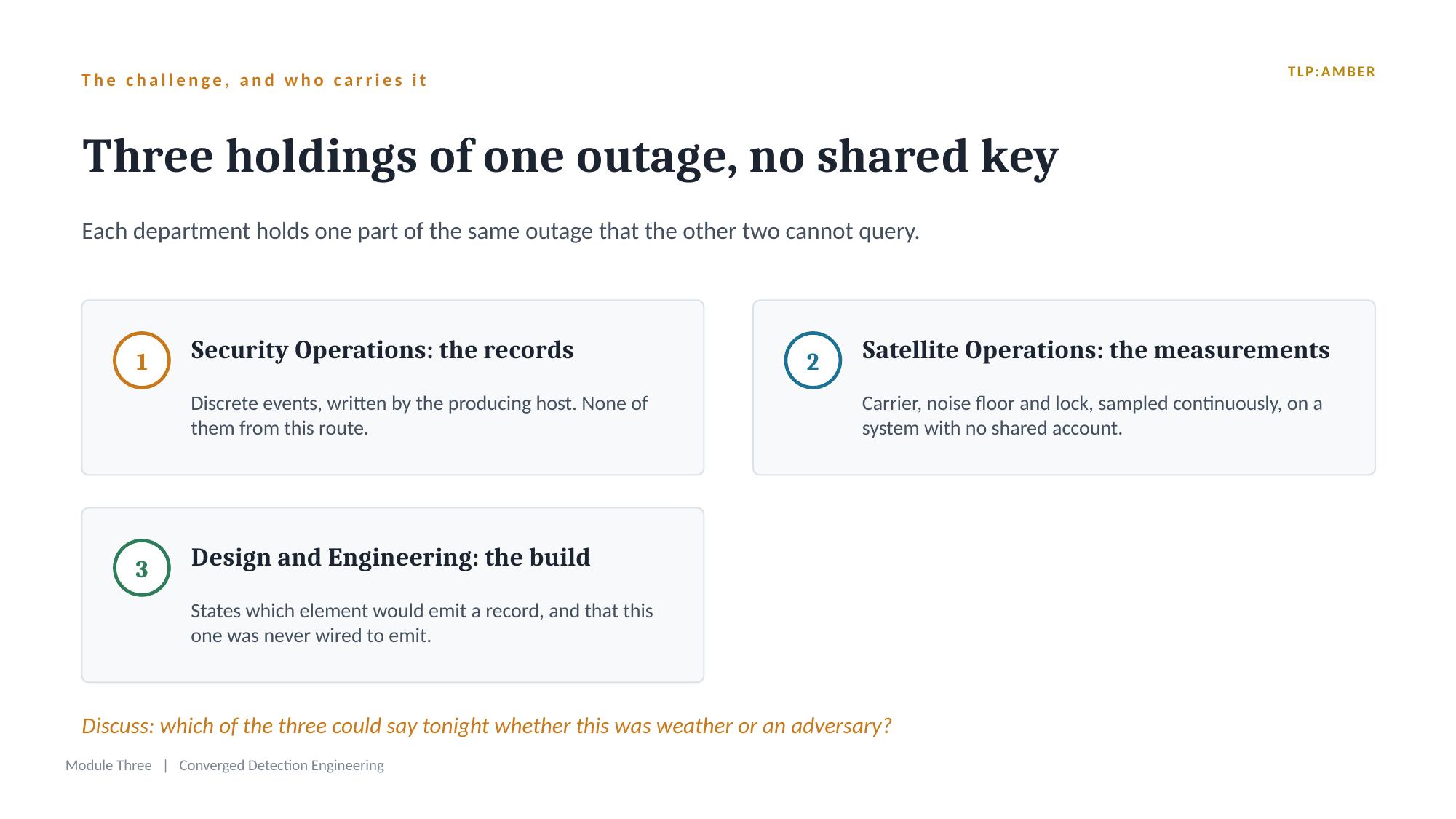Select the 'Design and Engineering: the build' heading

click(x=391, y=558)
